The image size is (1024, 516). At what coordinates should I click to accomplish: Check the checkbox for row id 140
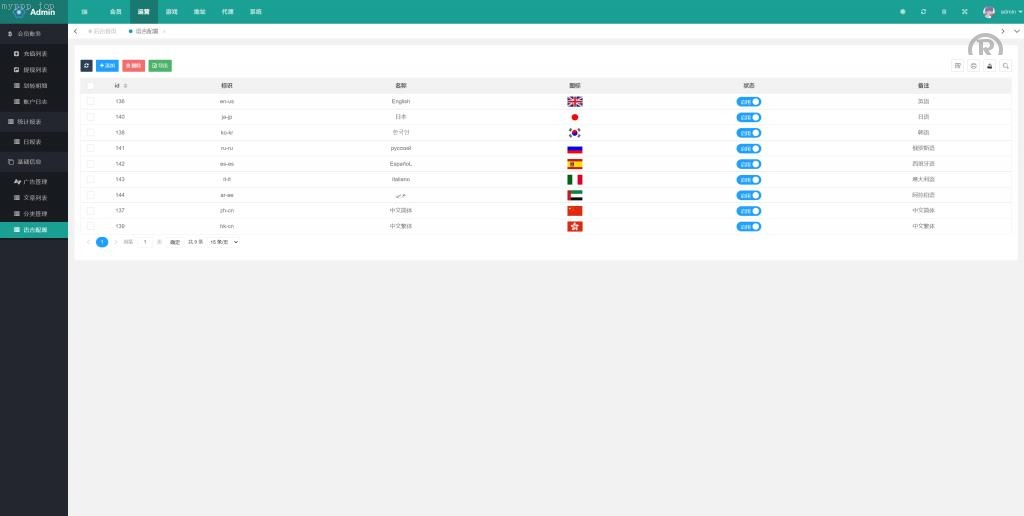coord(90,117)
